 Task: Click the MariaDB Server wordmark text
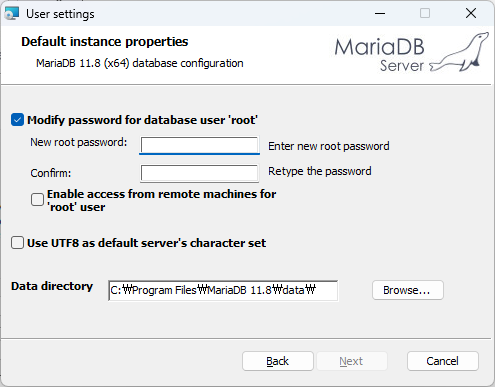coord(379,54)
